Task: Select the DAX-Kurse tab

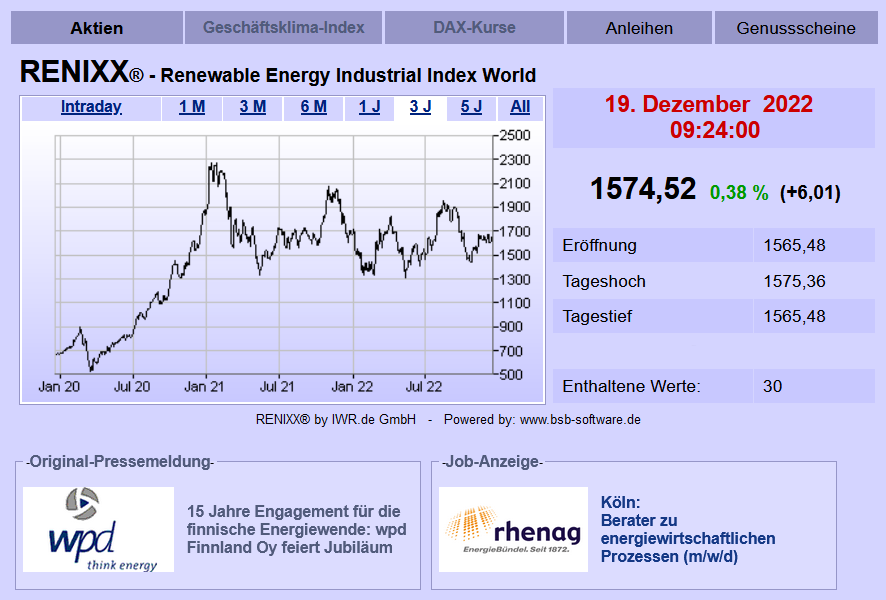Action: (x=474, y=28)
